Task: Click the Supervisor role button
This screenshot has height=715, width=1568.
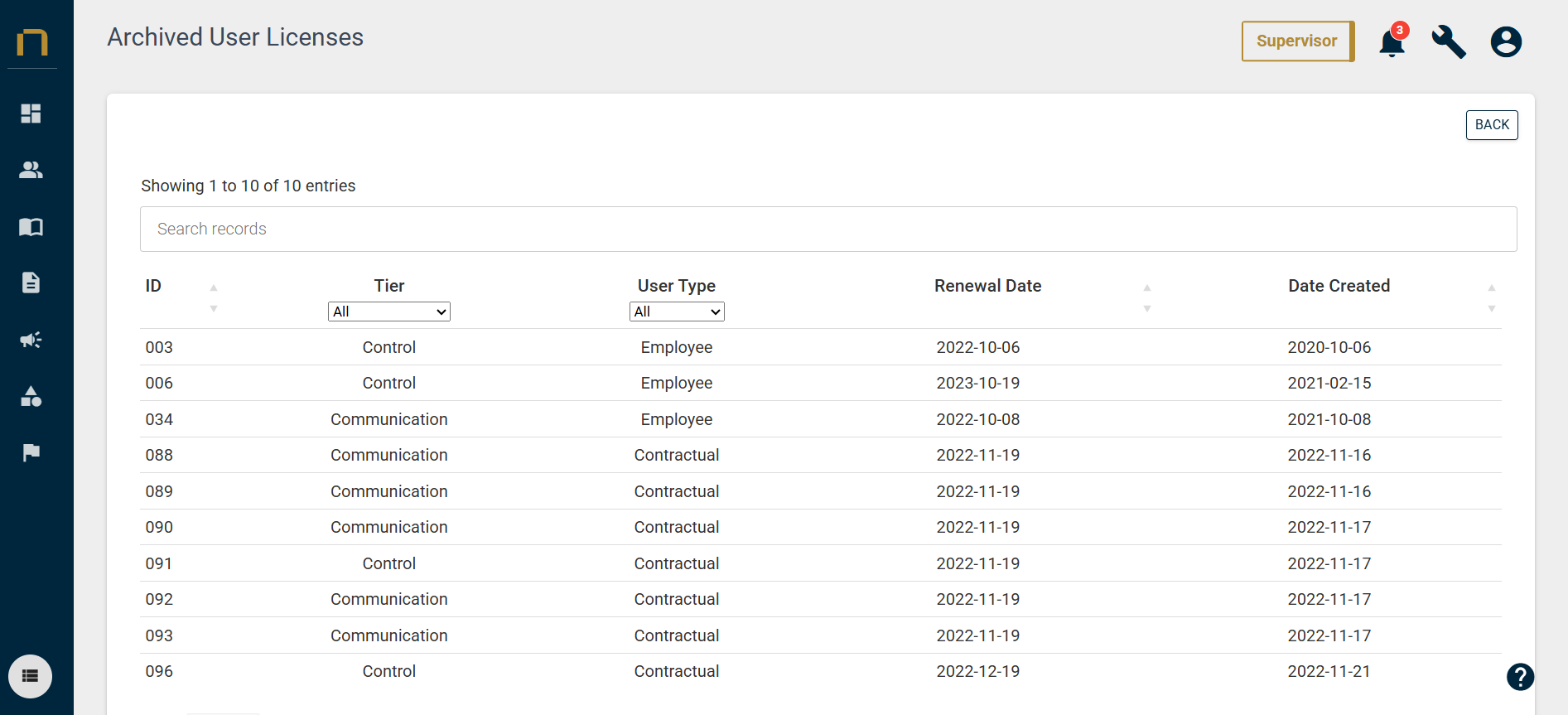Action: (x=1297, y=41)
